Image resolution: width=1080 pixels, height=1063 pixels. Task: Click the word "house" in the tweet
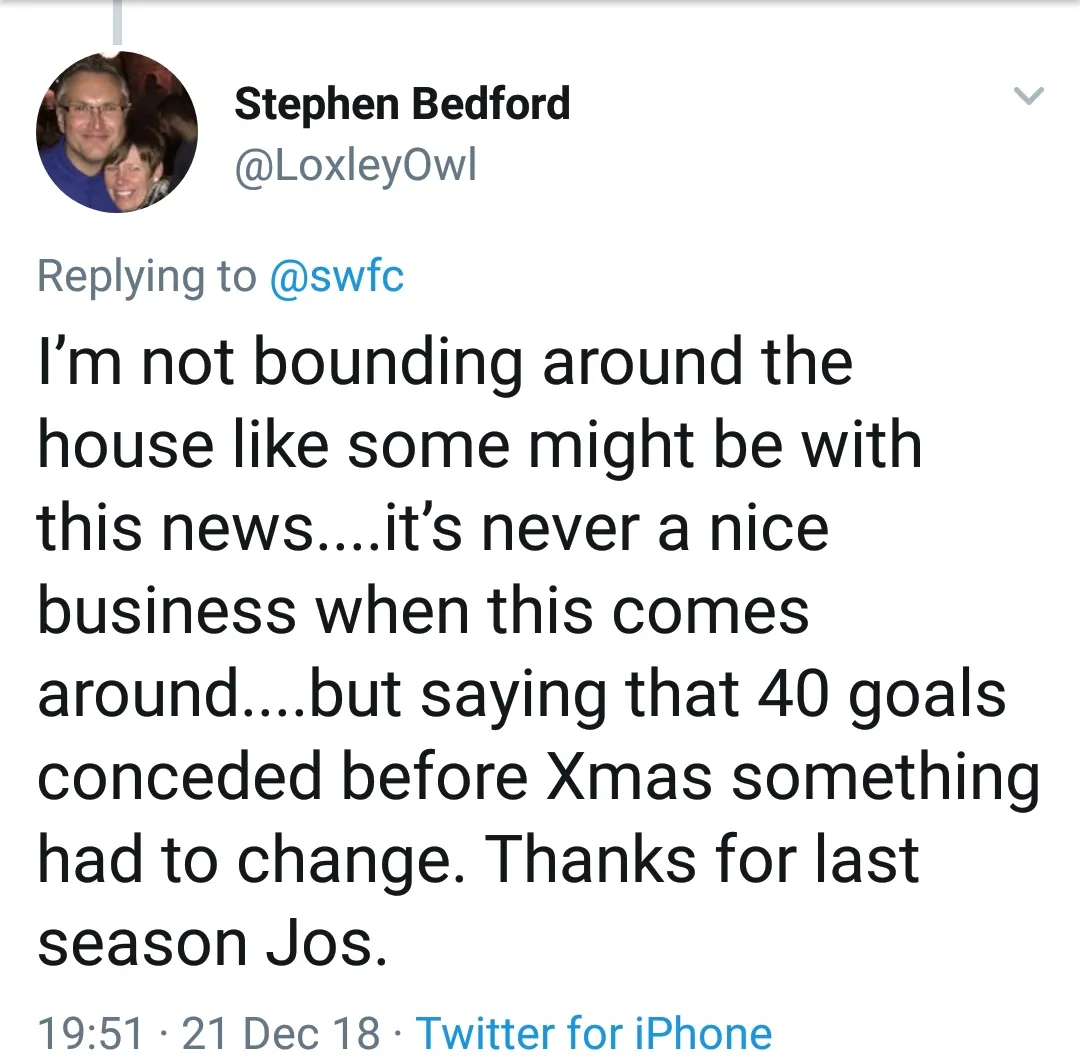(123, 444)
